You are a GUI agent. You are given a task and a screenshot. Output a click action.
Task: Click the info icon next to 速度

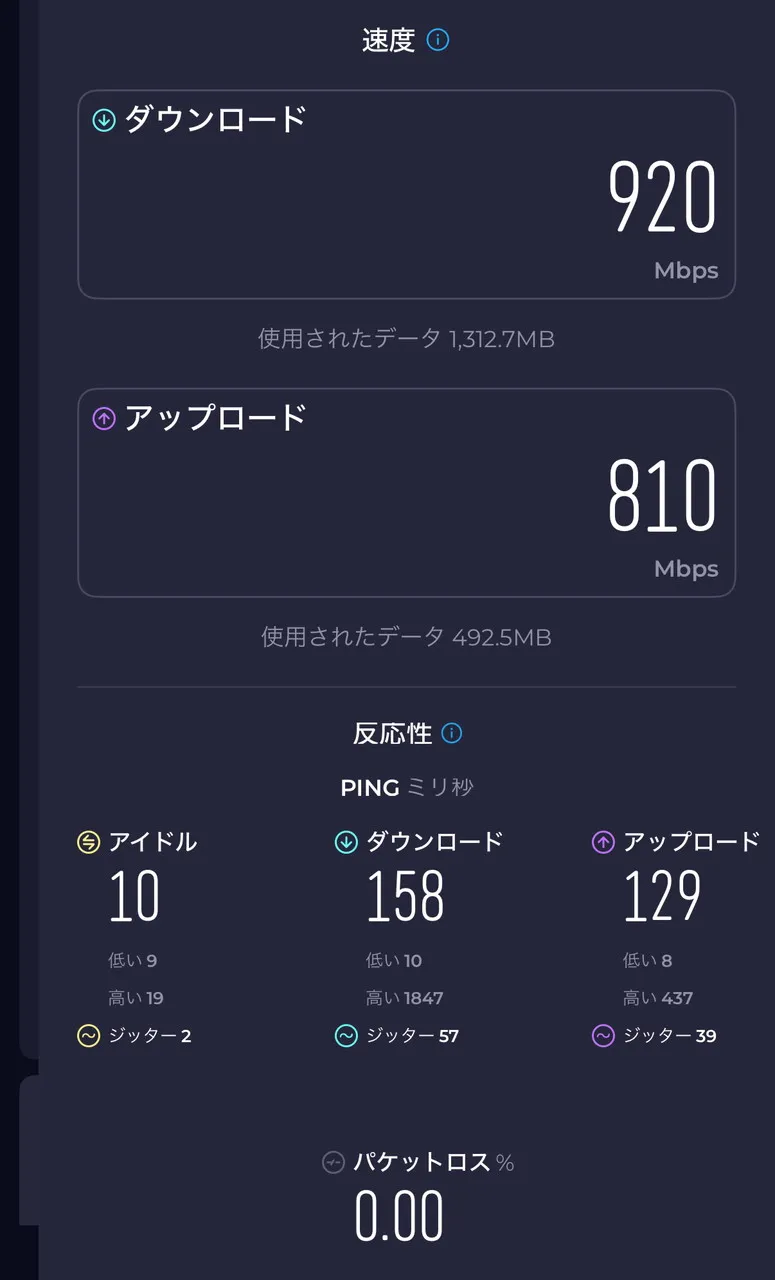coord(438,40)
